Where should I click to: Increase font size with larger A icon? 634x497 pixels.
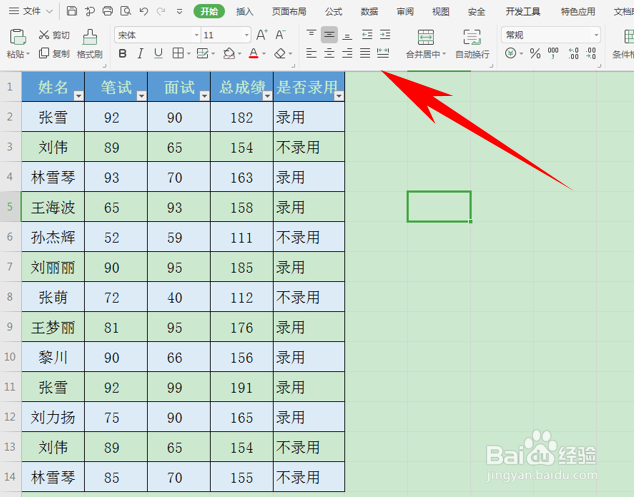point(262,35)
